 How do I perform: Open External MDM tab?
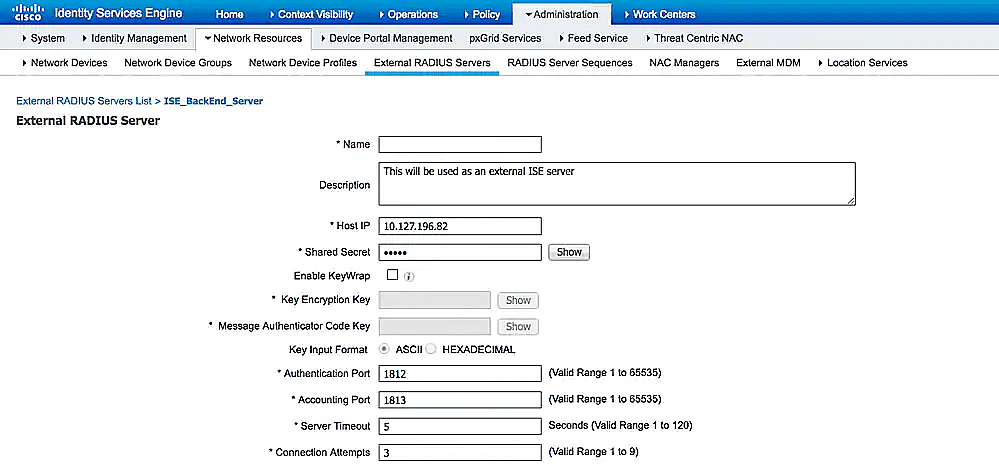click(x=768, y=62)
